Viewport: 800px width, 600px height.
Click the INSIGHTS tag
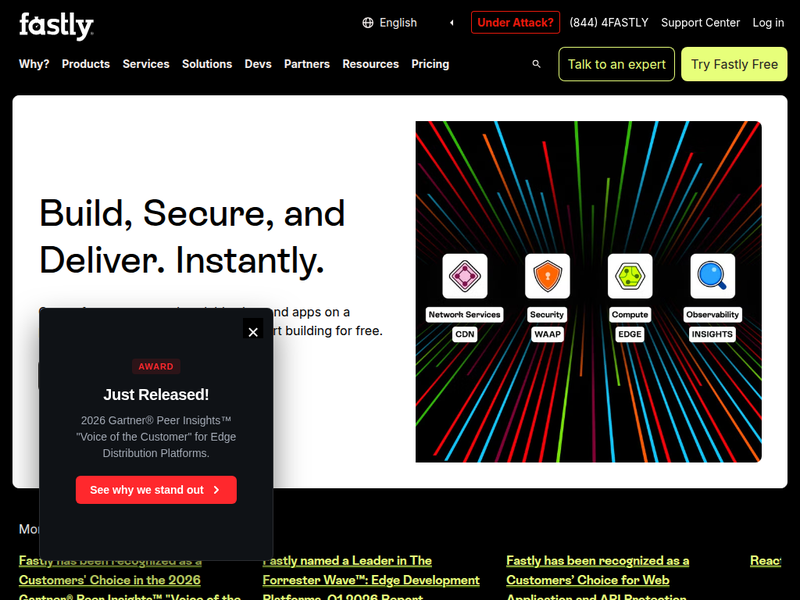pos(712,334)
